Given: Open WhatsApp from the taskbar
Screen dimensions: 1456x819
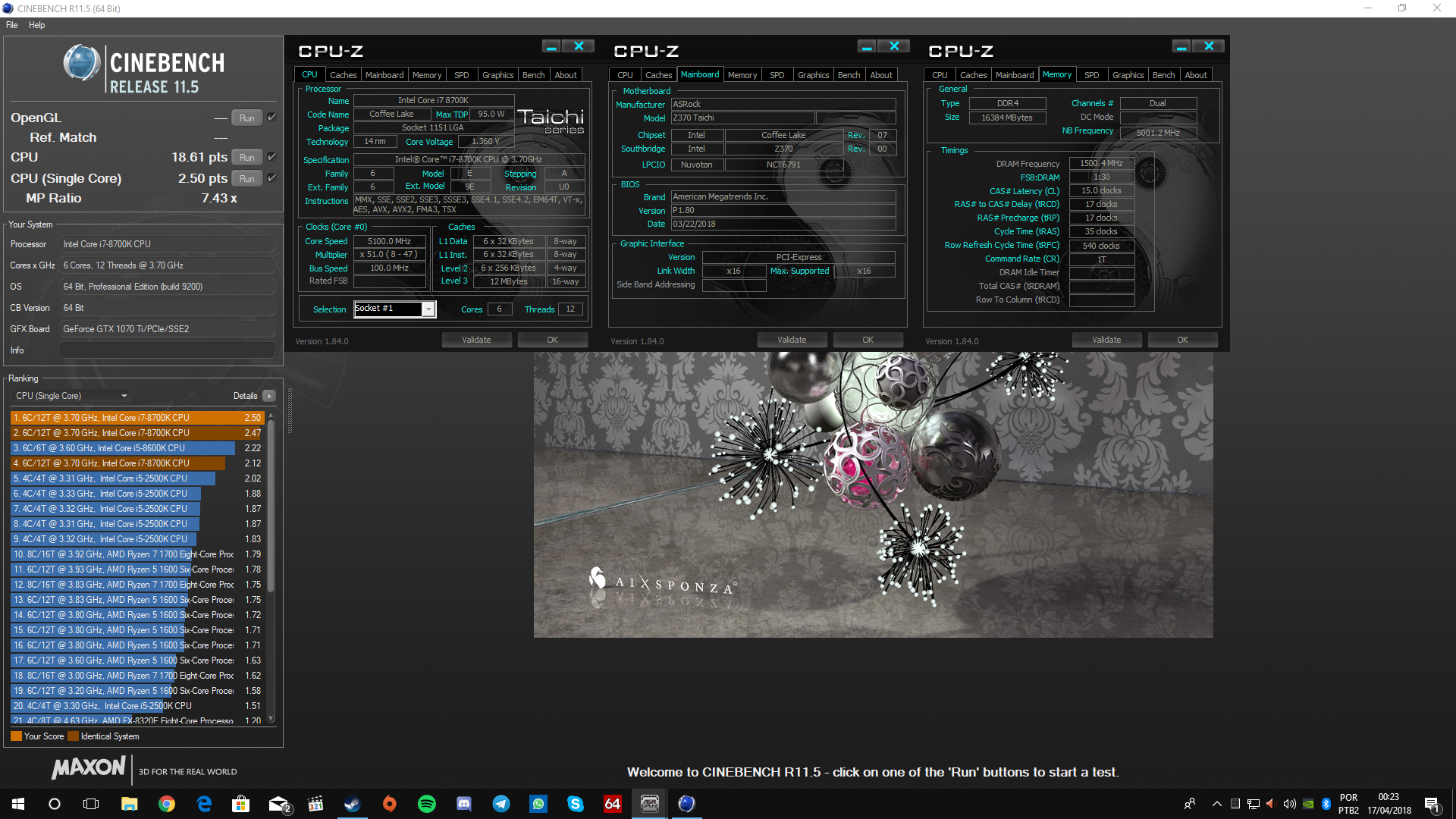Looking at the screenshot, I should pyautogui.click(x=538, y=804).
